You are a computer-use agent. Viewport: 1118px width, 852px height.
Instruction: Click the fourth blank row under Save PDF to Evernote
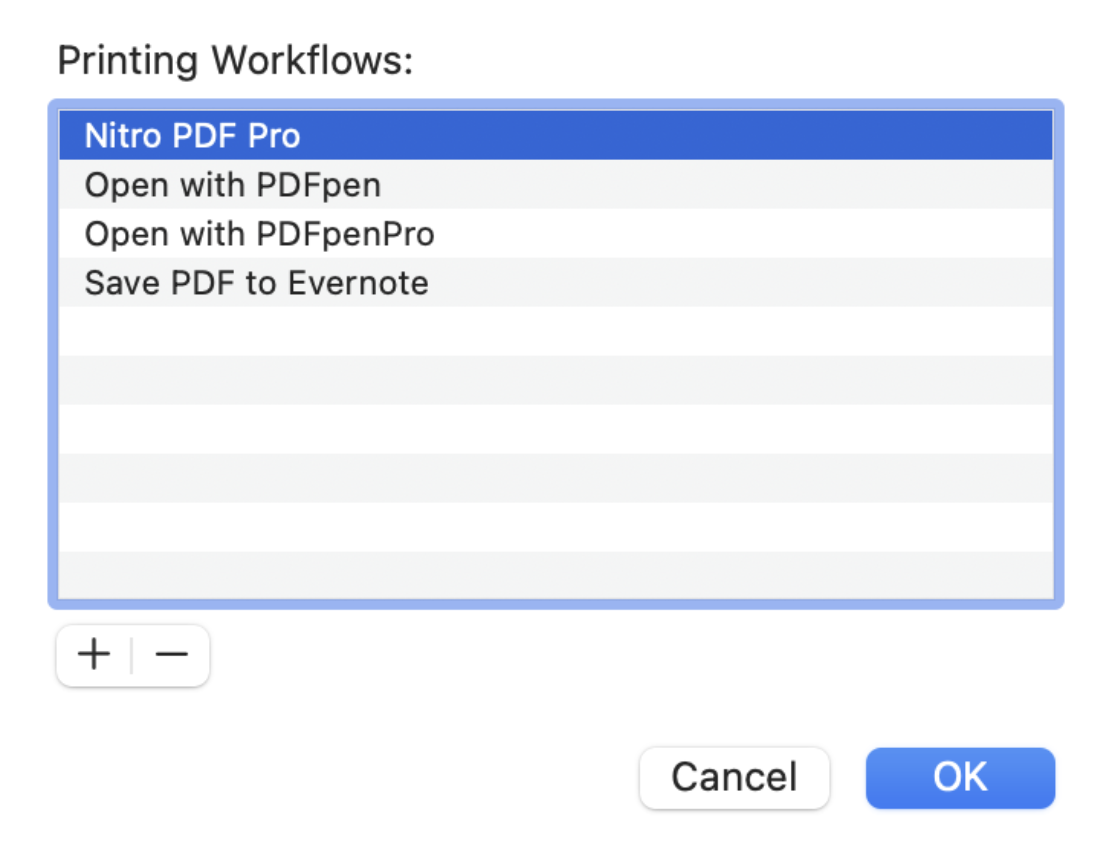point(555,478)
